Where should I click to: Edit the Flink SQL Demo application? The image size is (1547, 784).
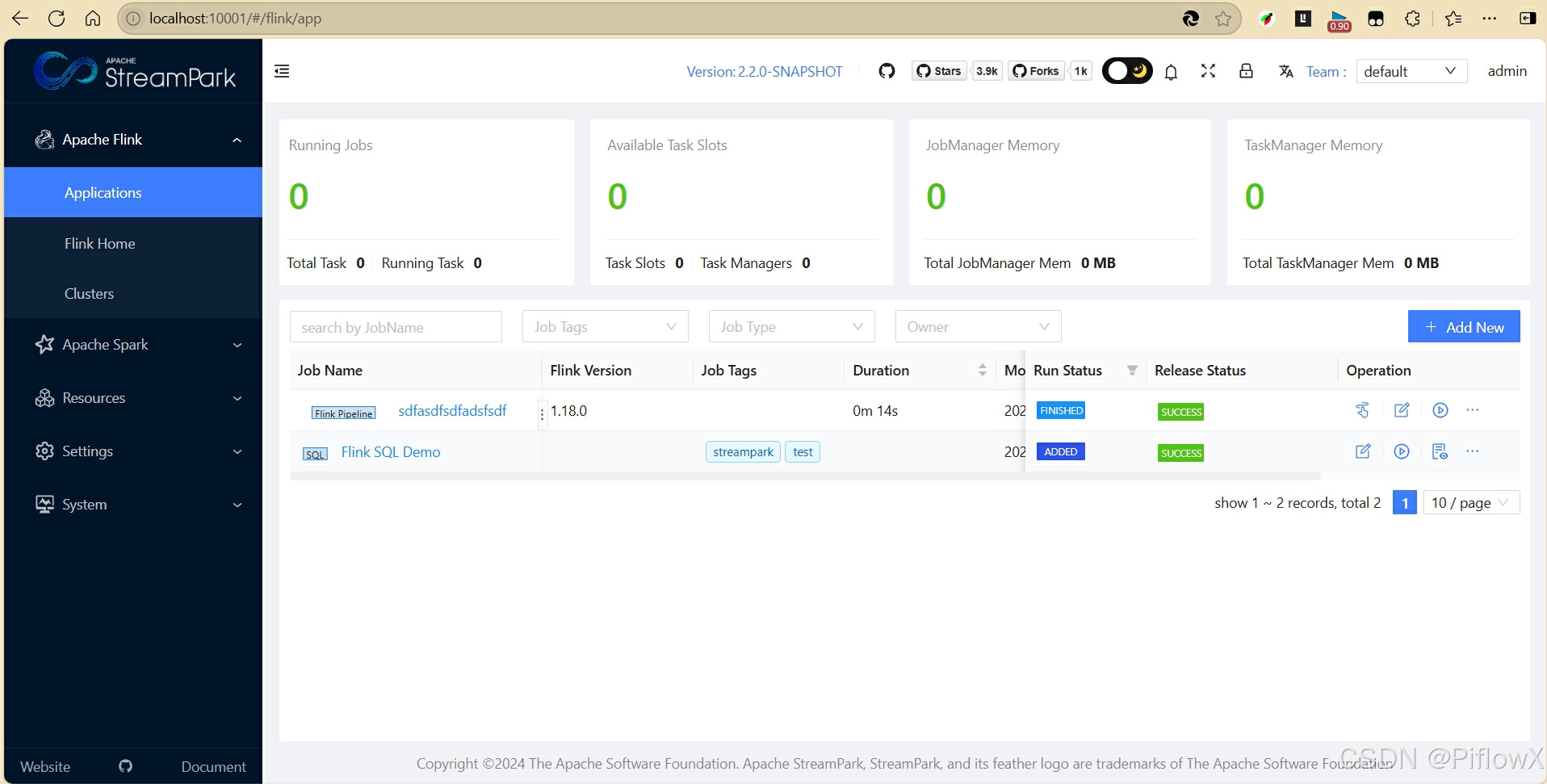point(1363,451)
